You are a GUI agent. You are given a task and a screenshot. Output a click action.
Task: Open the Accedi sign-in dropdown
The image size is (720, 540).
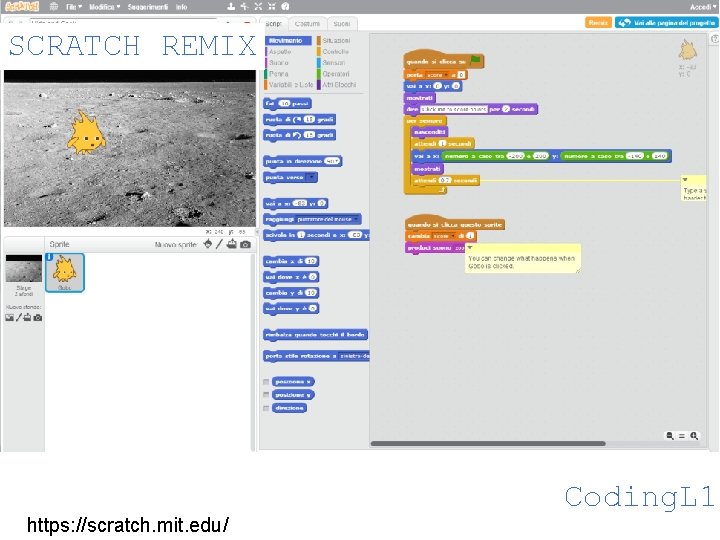coord(703,7)
